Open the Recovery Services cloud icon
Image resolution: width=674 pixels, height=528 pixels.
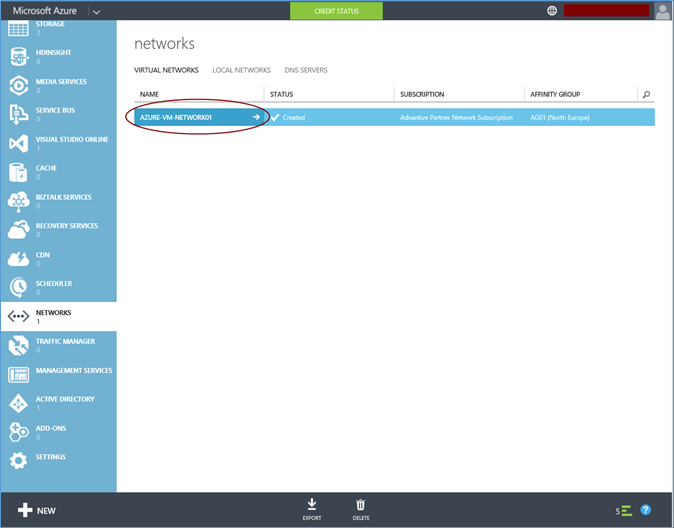click(x=18, y=230)
